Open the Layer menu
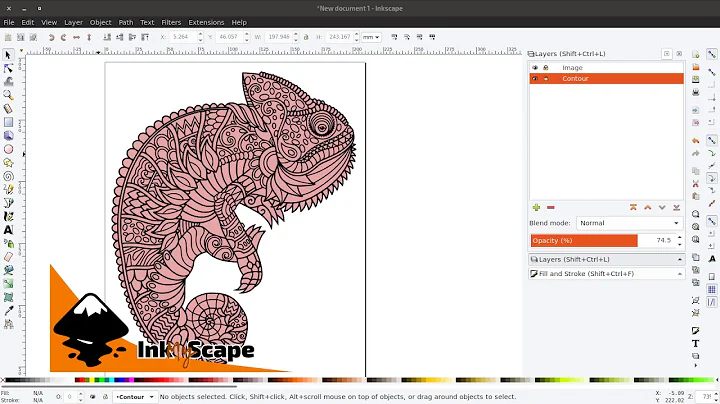The height and width of the screenshot is (404, 720). click(73, 22)
